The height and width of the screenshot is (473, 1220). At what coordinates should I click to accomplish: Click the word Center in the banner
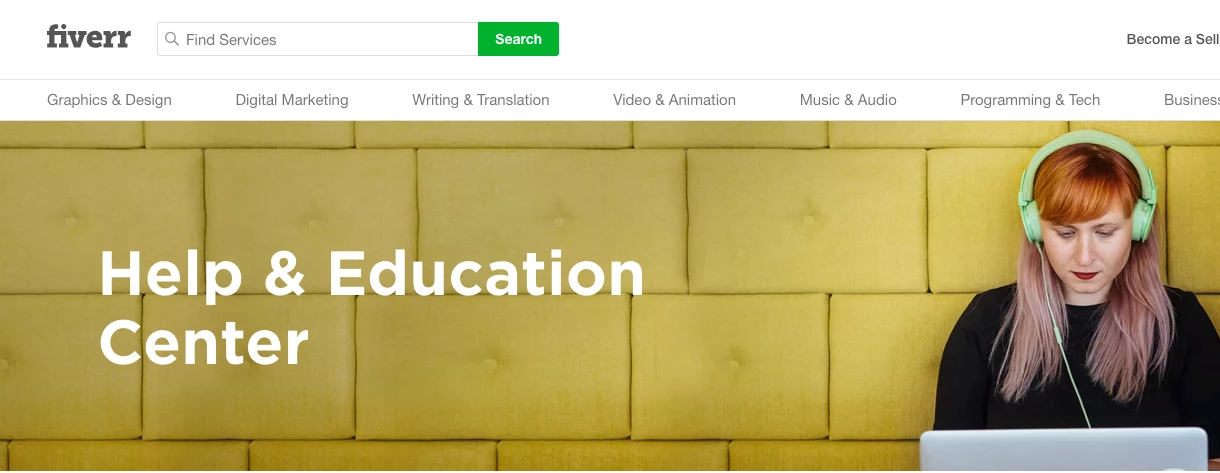[x=204, y=342]
